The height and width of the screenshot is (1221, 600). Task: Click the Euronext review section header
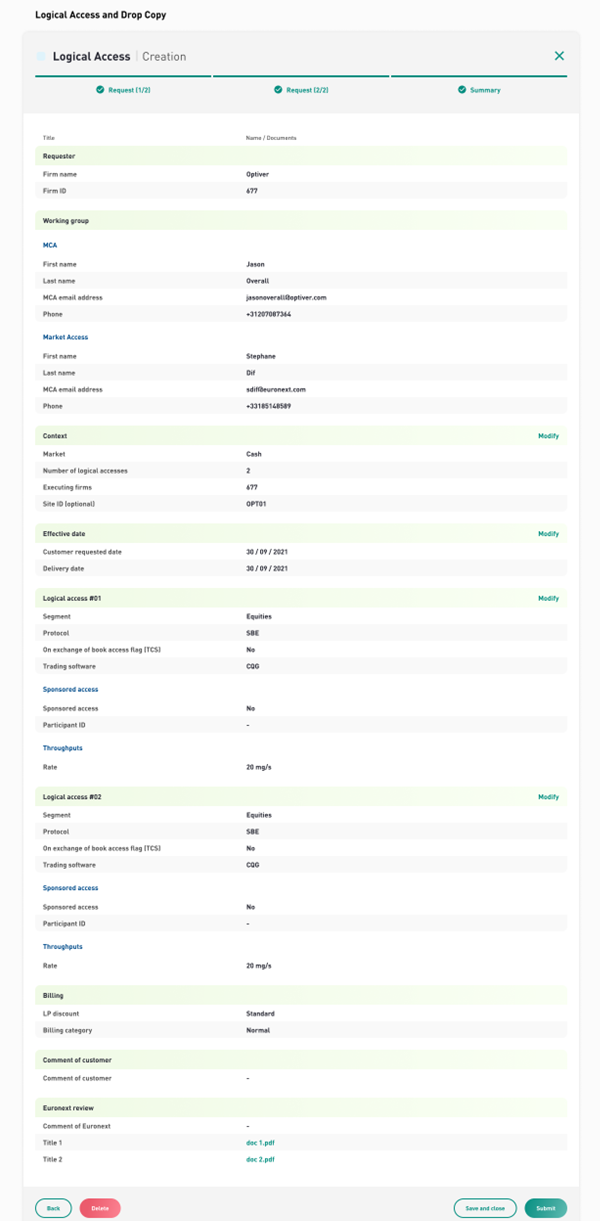(x=301, y=1109)
